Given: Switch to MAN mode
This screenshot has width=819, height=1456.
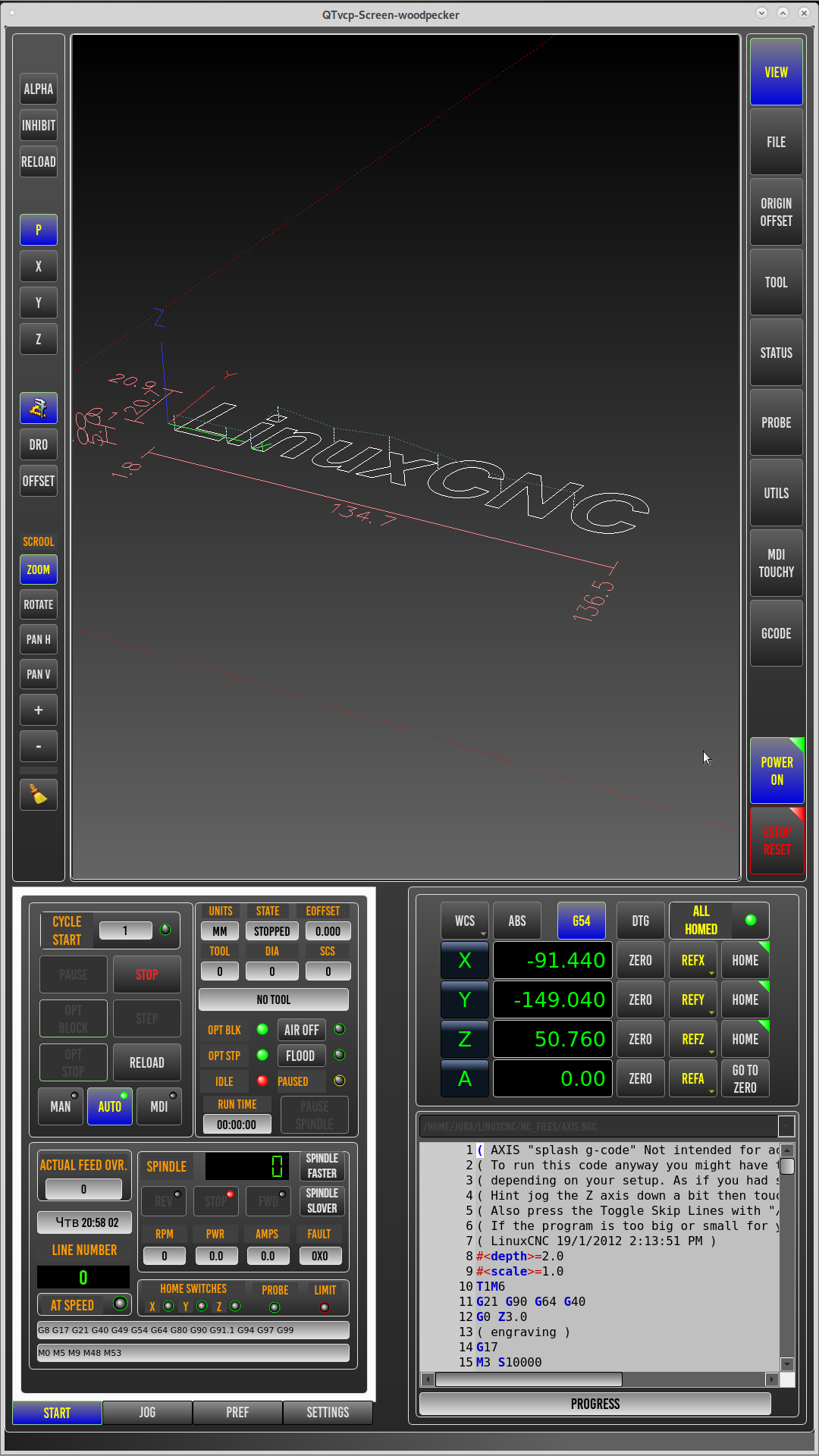Looking at the screenshot, I should [x=61, y=1106].
